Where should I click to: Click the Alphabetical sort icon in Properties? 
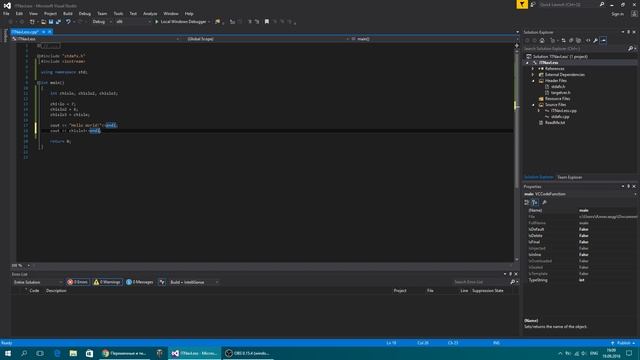tap(535, 202)
